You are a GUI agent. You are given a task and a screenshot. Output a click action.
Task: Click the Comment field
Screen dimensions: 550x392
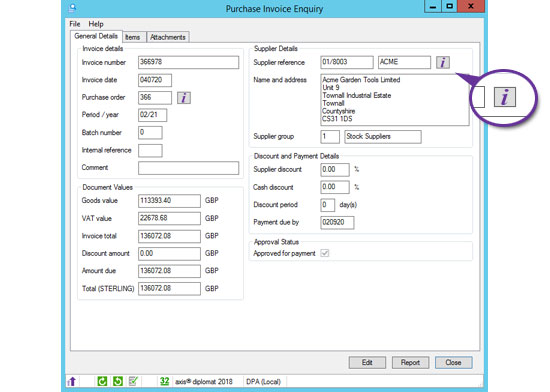tap(188, 168)
